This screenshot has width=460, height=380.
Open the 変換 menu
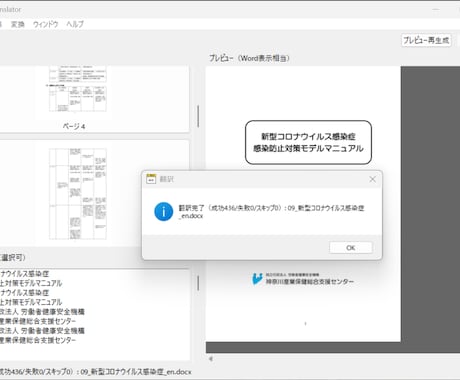point(18,24)
